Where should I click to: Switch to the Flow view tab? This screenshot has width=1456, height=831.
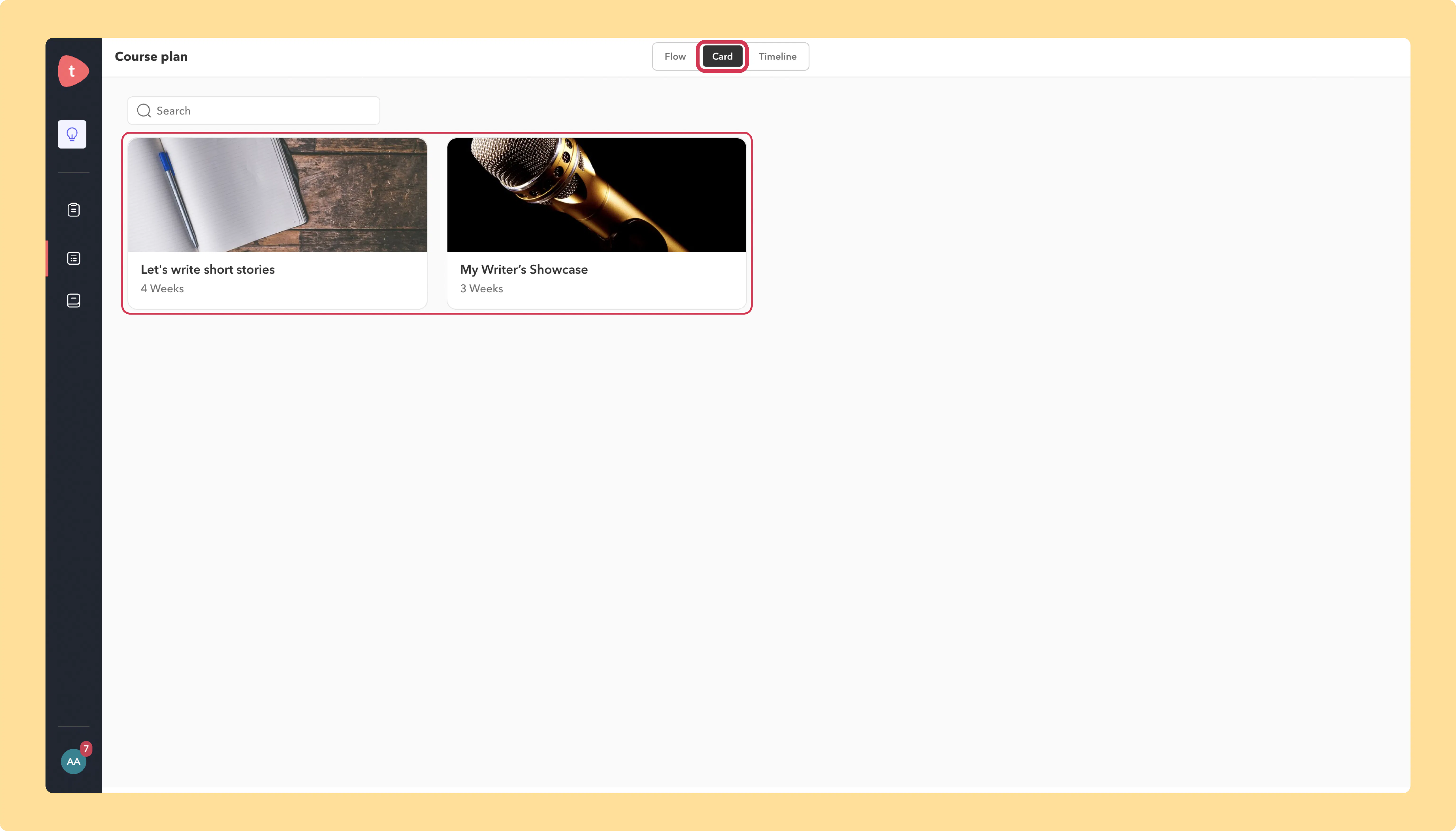675,57
